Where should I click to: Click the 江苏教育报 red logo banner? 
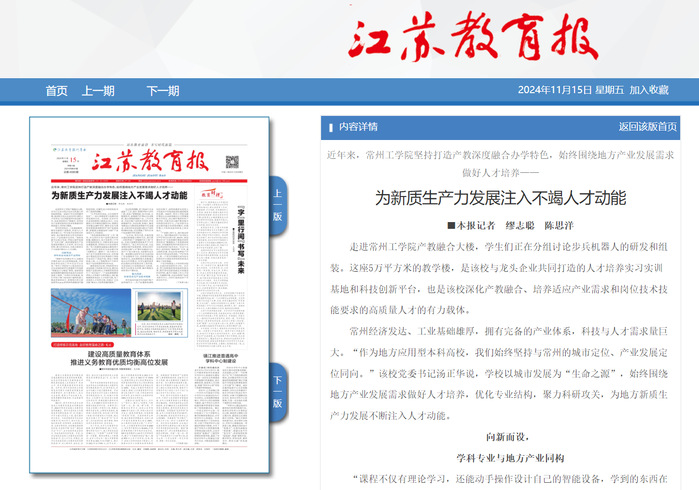[473, 37]
